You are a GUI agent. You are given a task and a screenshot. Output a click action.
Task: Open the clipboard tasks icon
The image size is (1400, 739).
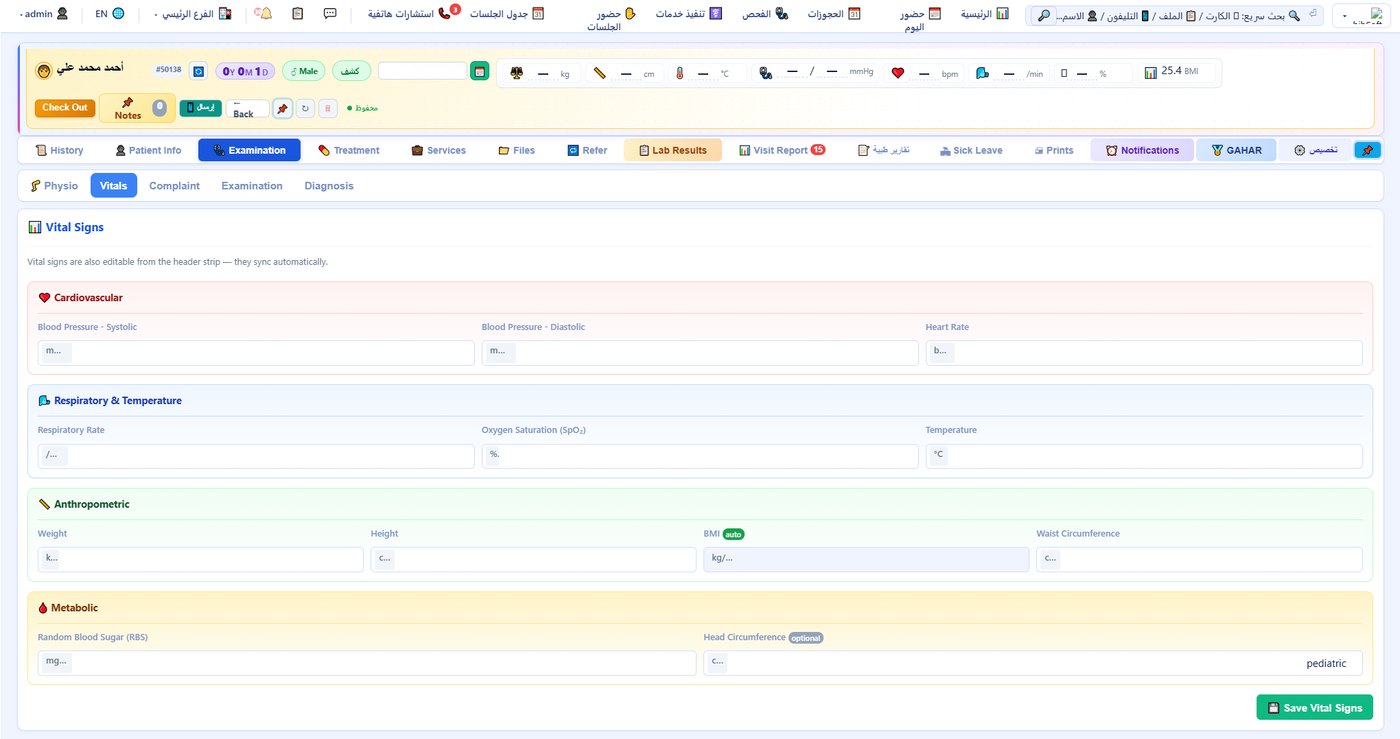[x=298, y=14]
